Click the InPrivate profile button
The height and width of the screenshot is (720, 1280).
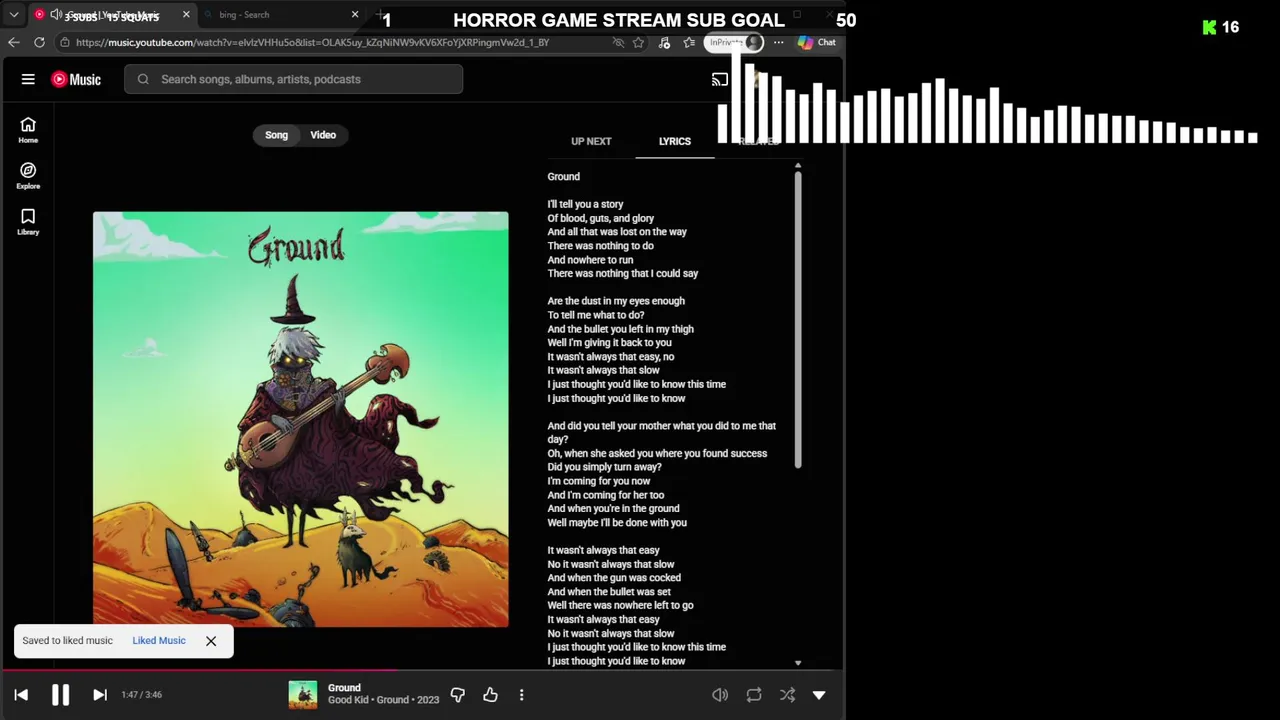click(735, 42)
